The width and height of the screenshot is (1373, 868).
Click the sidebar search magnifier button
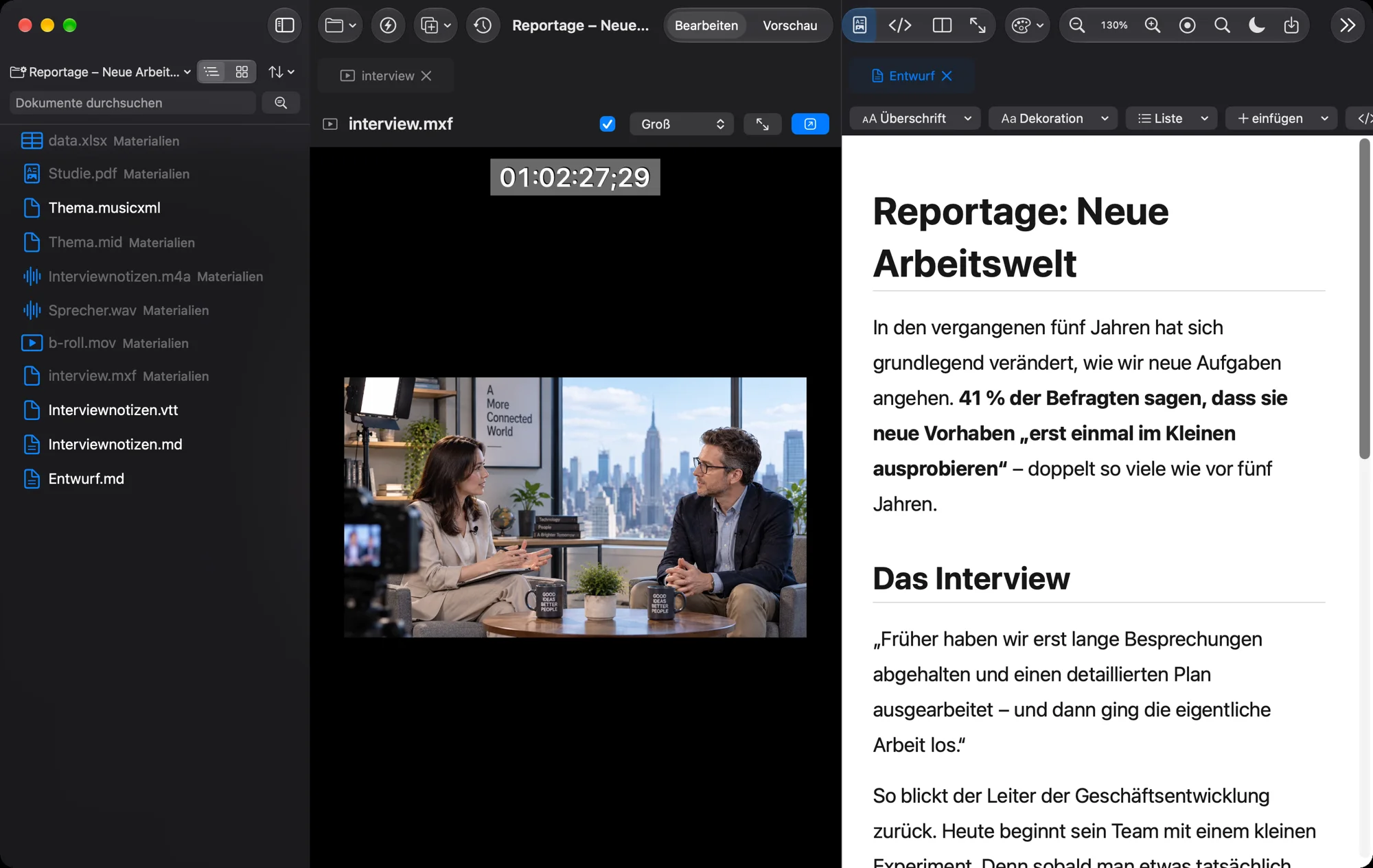[281, 103]
